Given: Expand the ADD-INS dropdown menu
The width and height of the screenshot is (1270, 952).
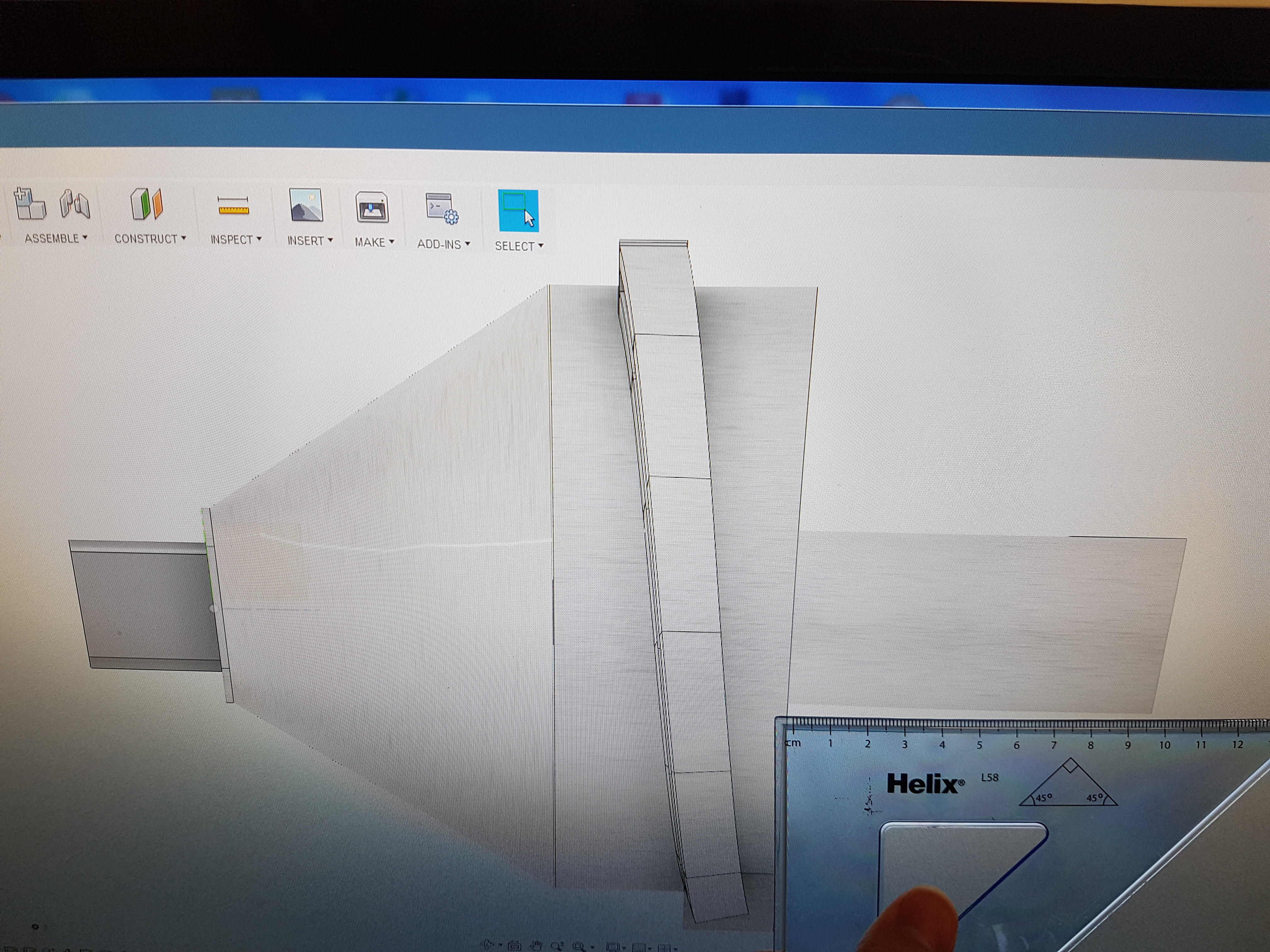Looking at the screenshot, I should click(x=443, y=245).
